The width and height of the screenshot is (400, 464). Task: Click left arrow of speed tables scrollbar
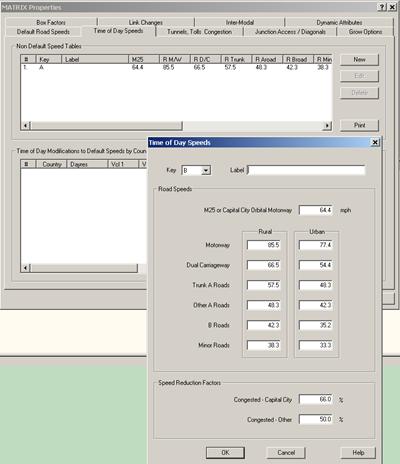(x=25, y=126)
